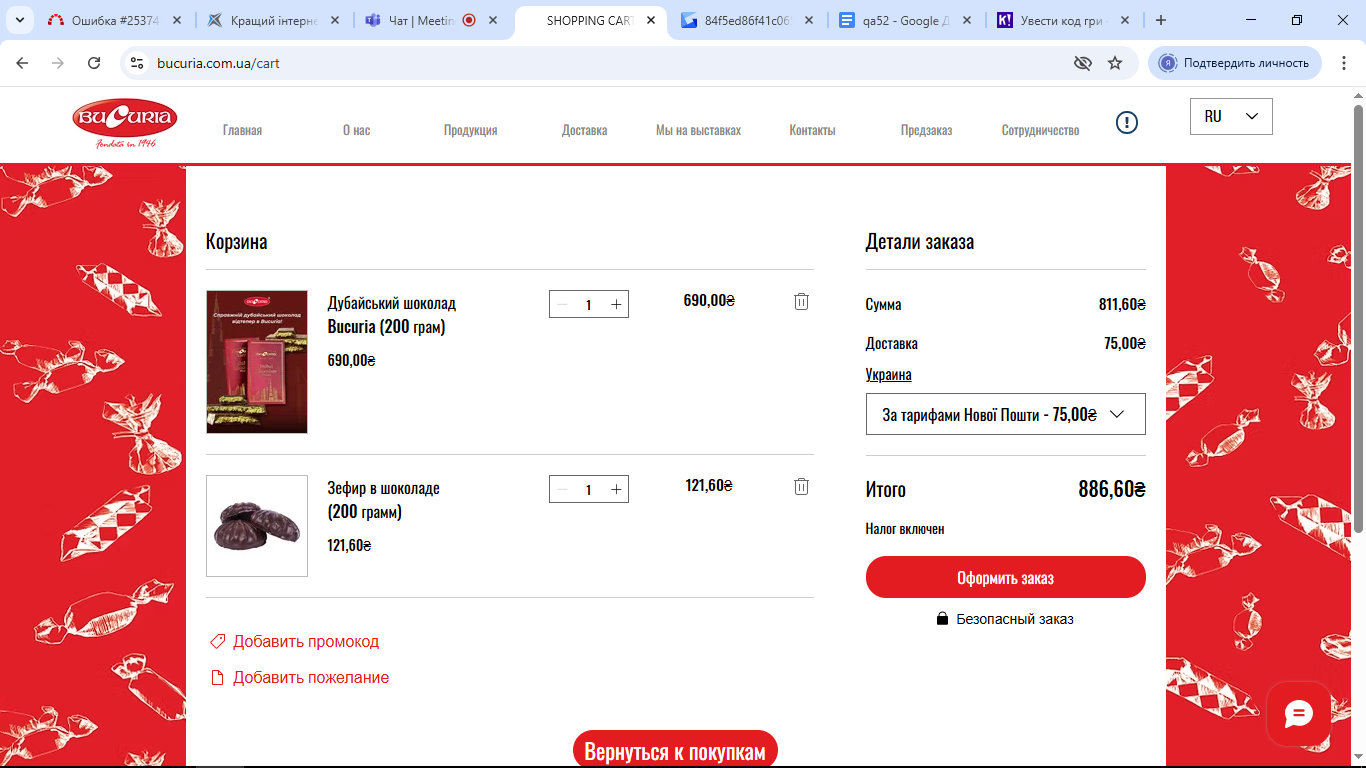Open the RU language dropdown
This screenshot has height=768, width=1366.
(x=1231, y=116)
